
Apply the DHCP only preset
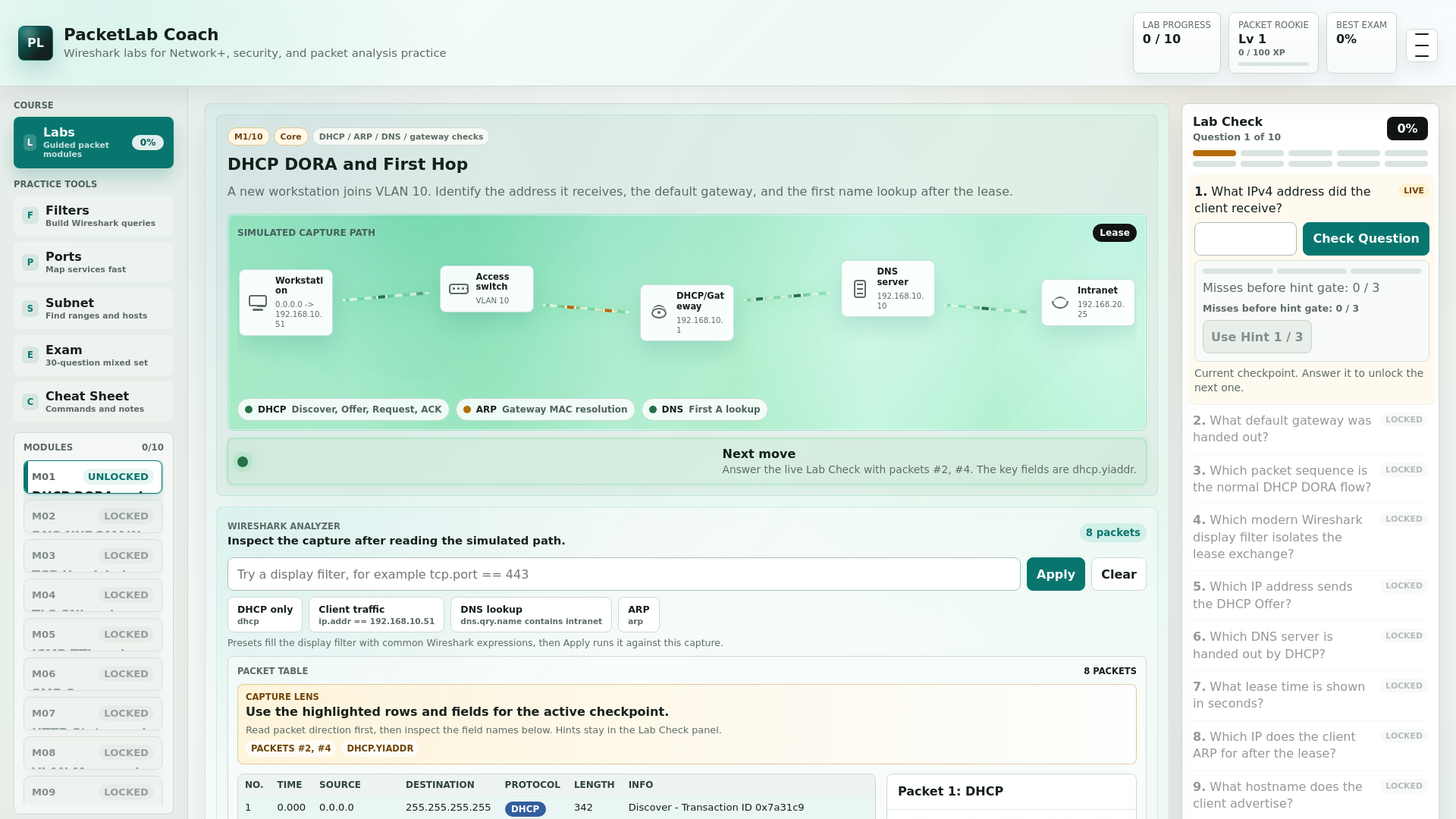265,614
